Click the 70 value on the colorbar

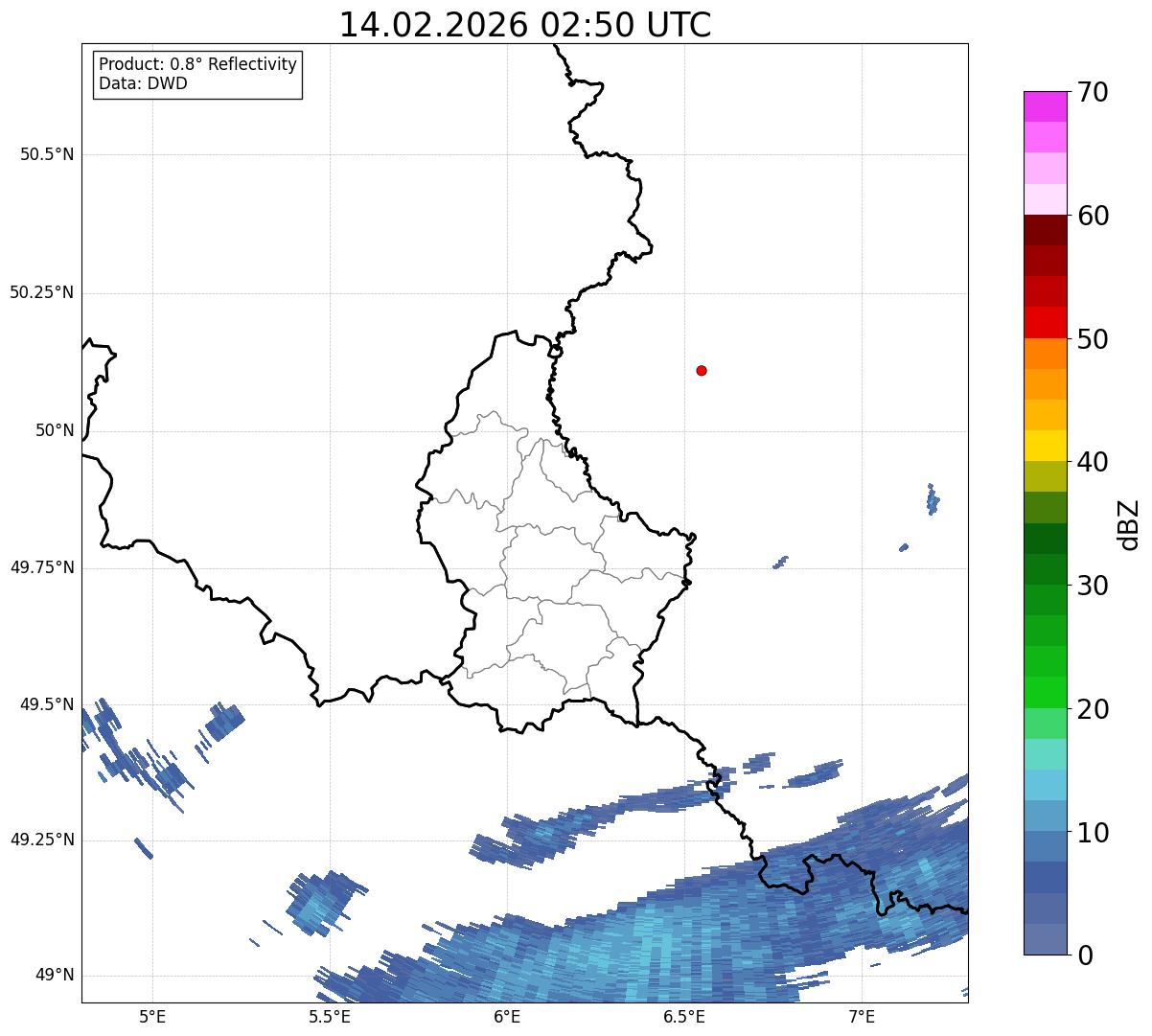pyautogui.click(x=1093, y=92)
